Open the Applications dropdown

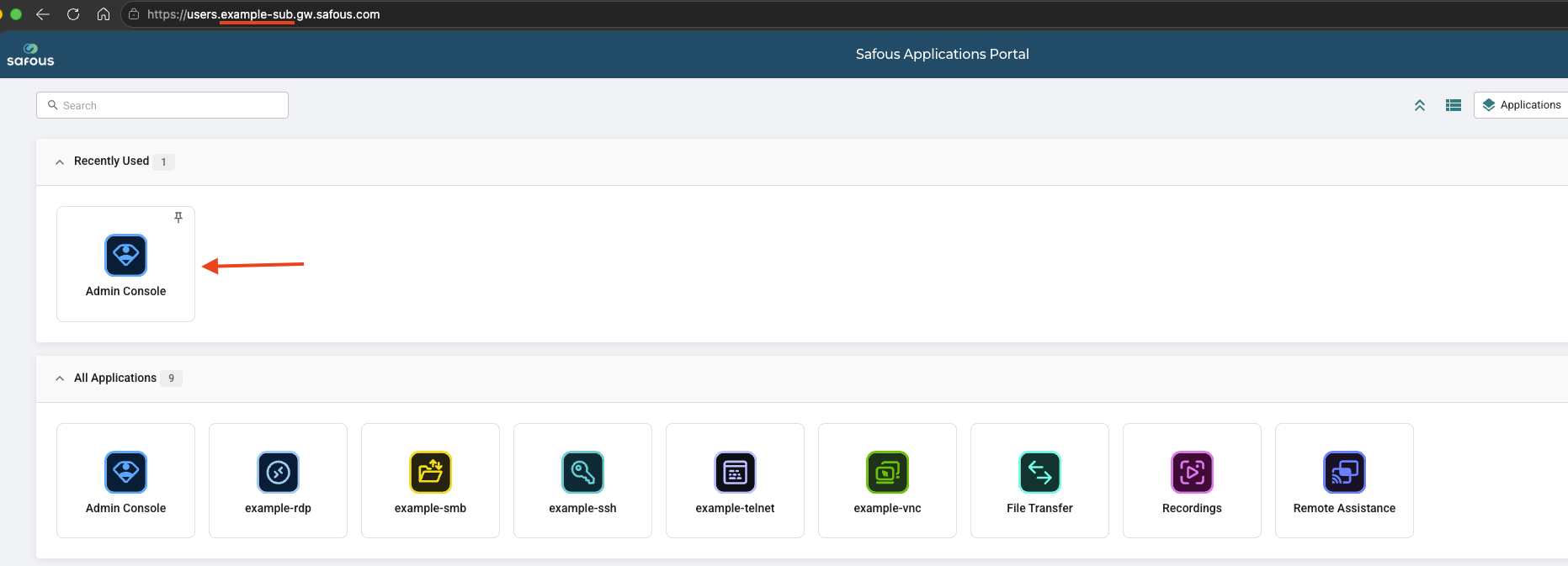(1522, 105)
